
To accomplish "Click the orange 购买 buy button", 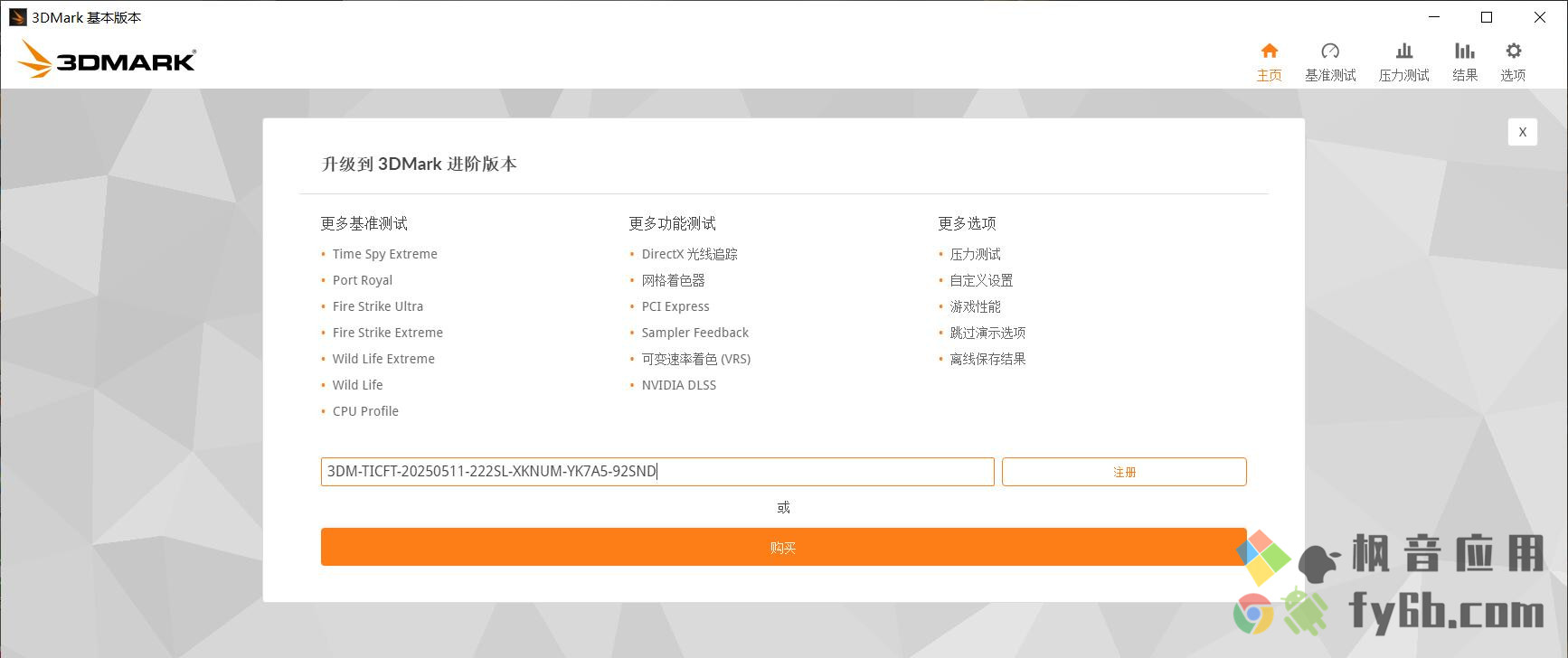I will click(783, 547).
